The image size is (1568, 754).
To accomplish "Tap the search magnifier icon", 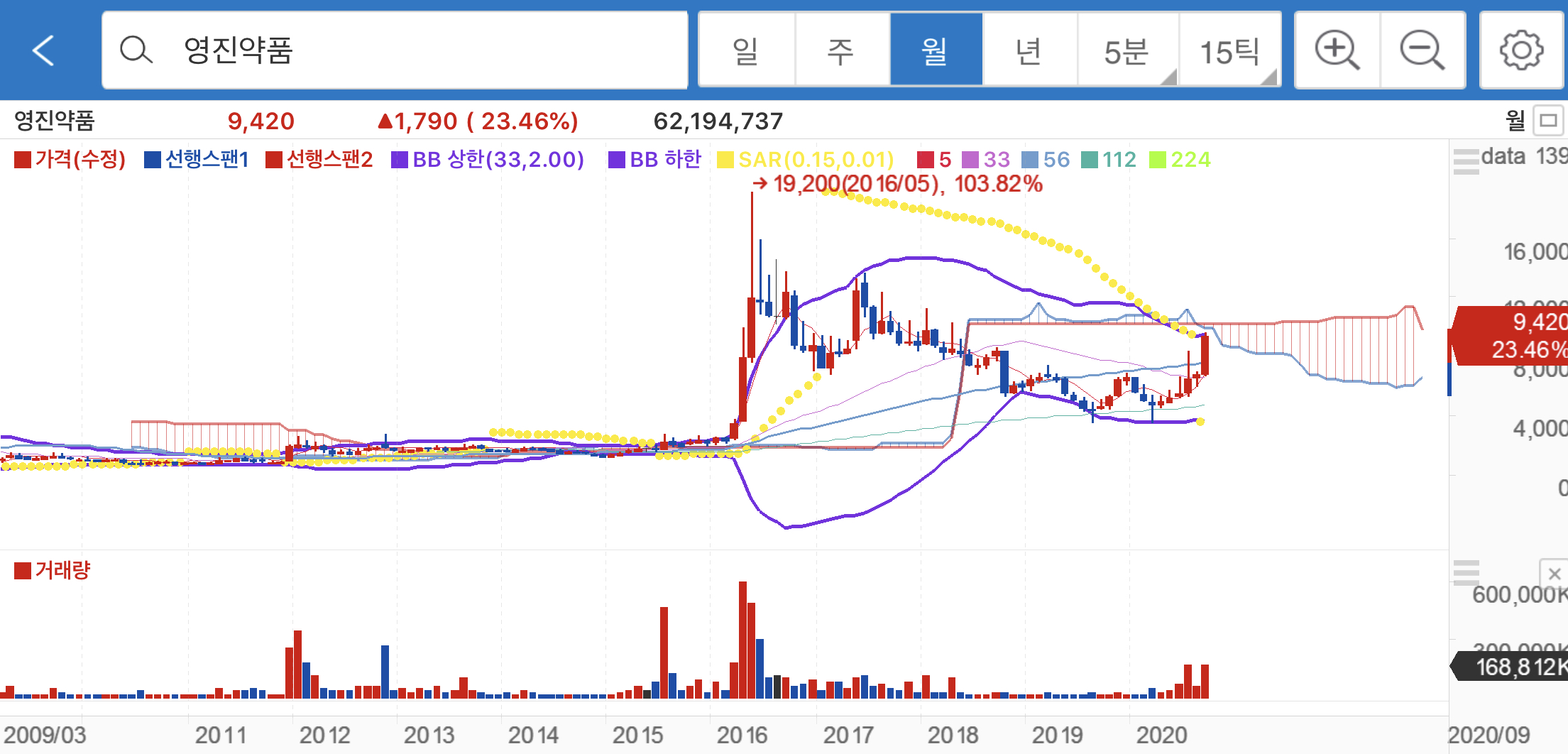I will (x=136, y=50).
